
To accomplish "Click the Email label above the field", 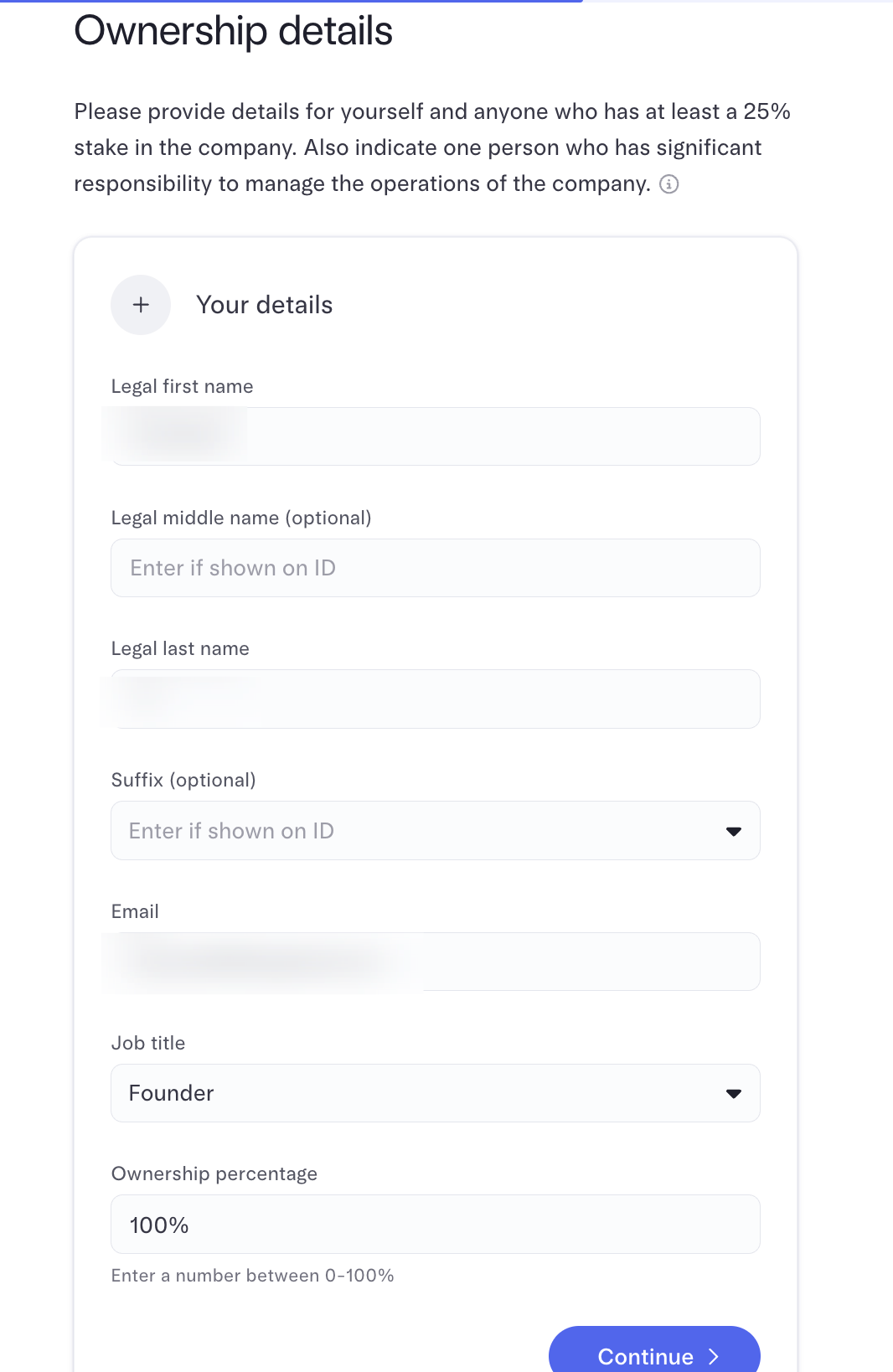I will click(x=135, y=911).
